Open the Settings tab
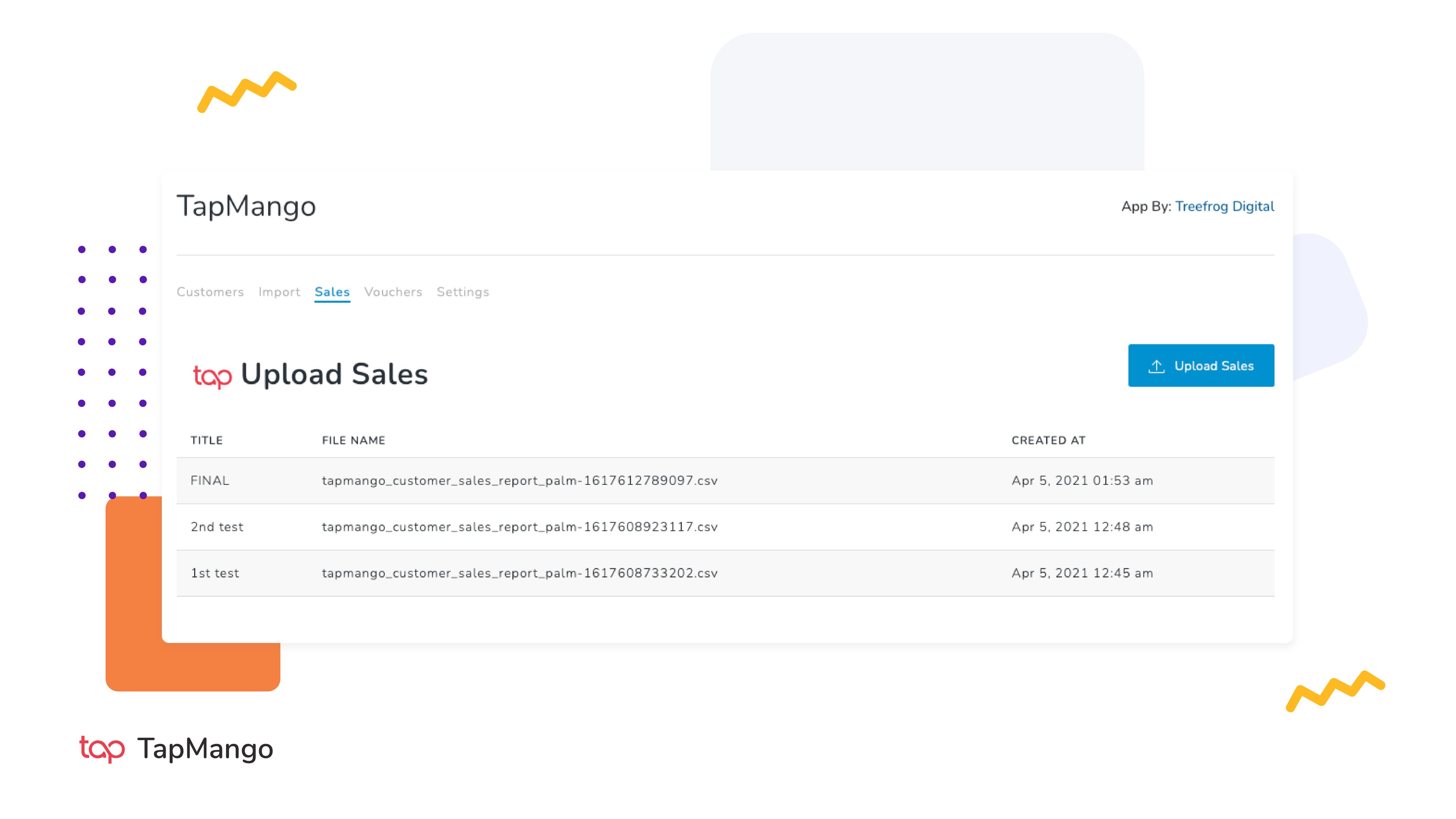Image resolution: width=1456 pixels, height=819 pixels. pyautogui.click(x=463, y=292)
